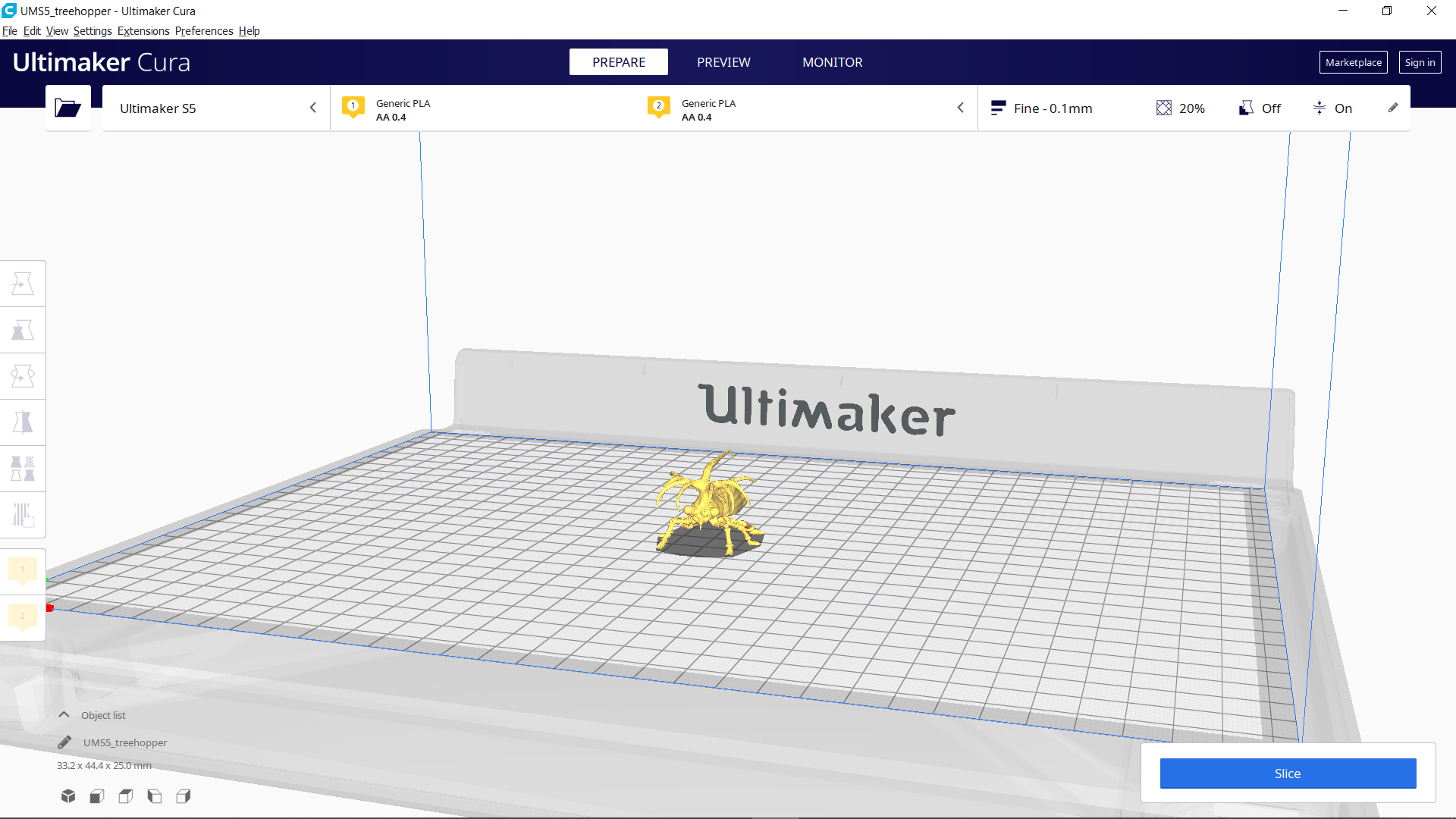
Task: Choose extruder 1 button in toolbar
Action: [x=23, y=571]
